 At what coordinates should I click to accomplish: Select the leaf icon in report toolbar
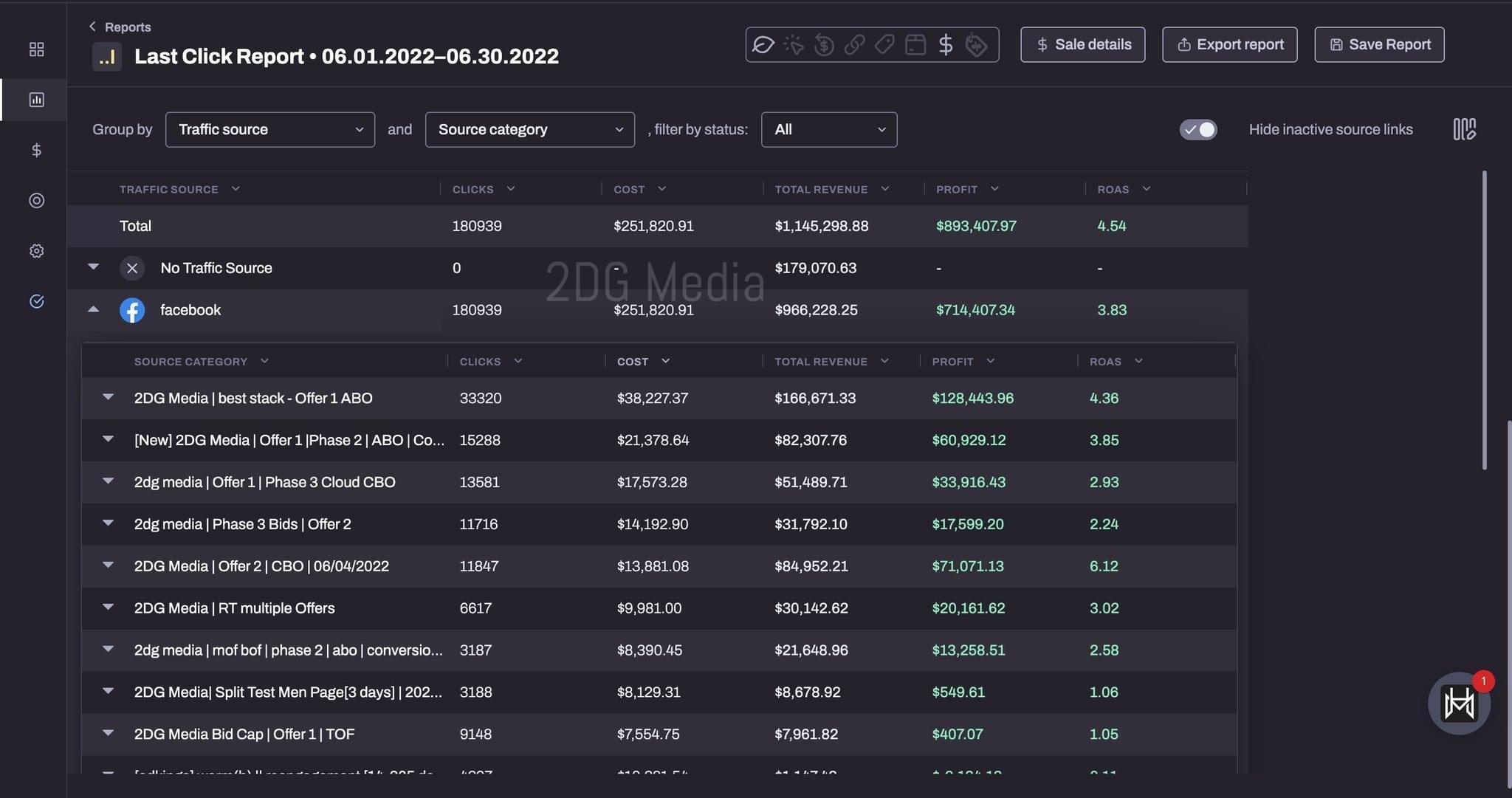coord(763,45)
